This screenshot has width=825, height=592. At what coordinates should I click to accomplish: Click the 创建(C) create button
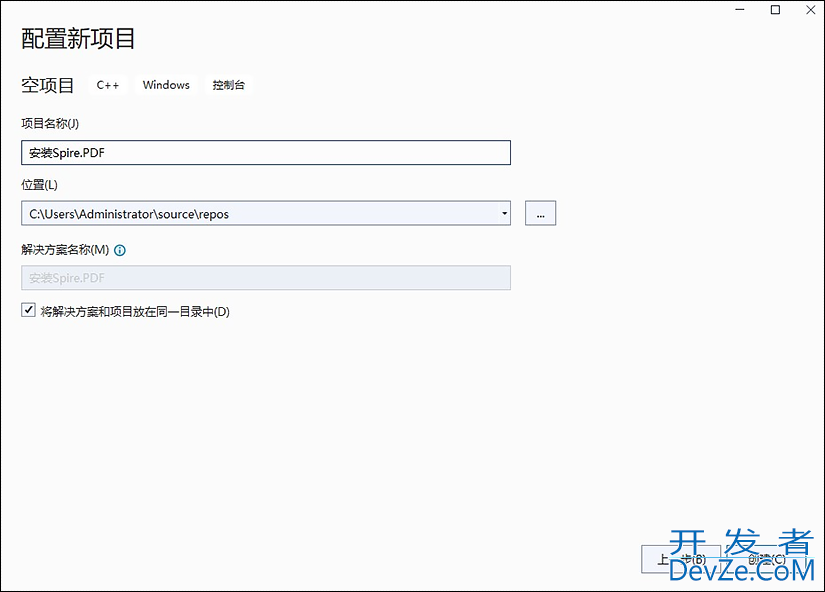pos(767,559)
